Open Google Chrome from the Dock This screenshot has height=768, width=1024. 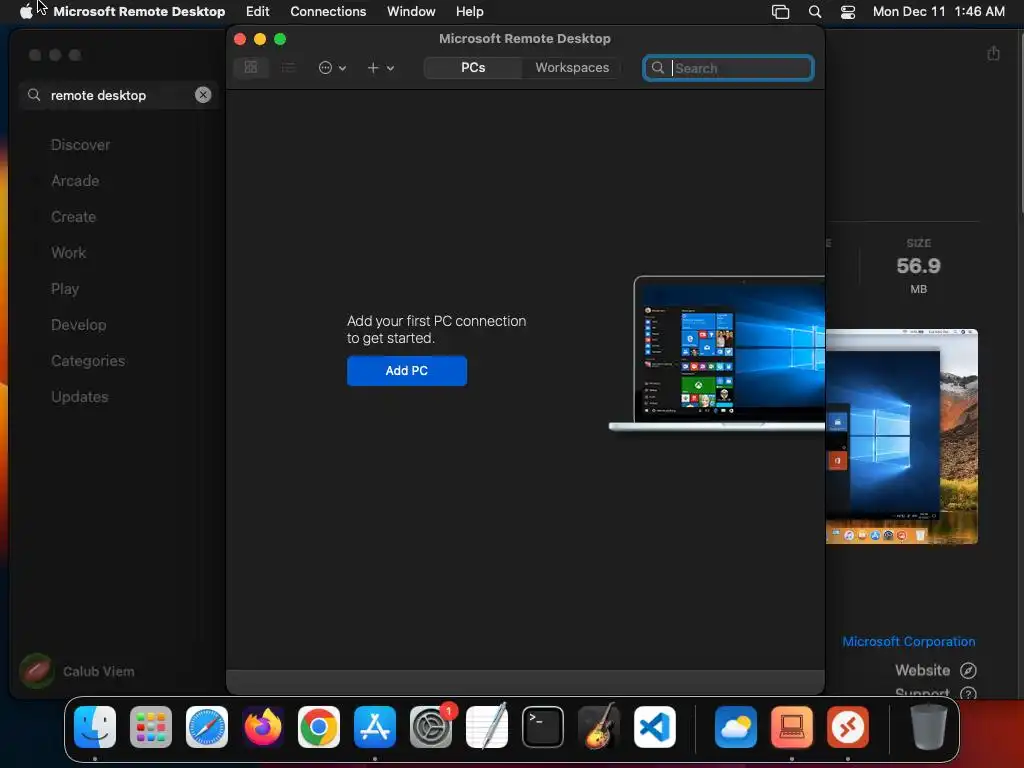(x=319, y=727)
